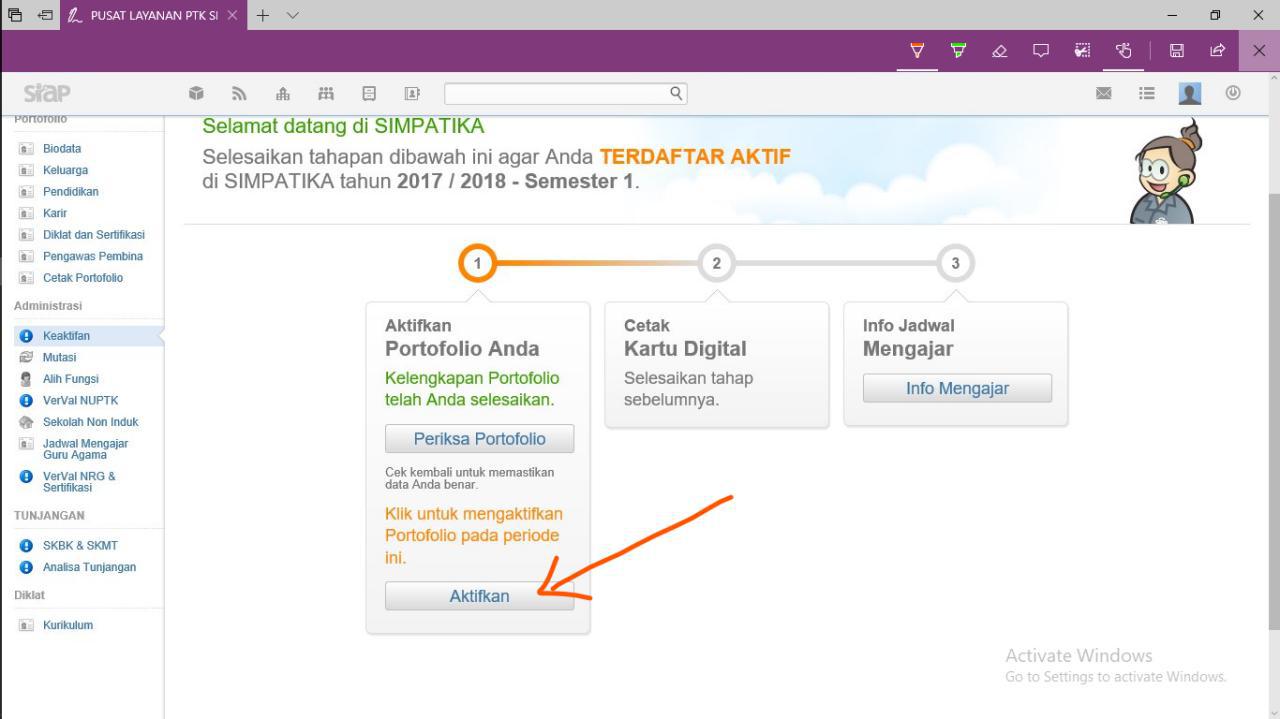Select the Ballpoint pen web note tool
The width and height of the screenshot is (1280, 719).
[917, 51]
